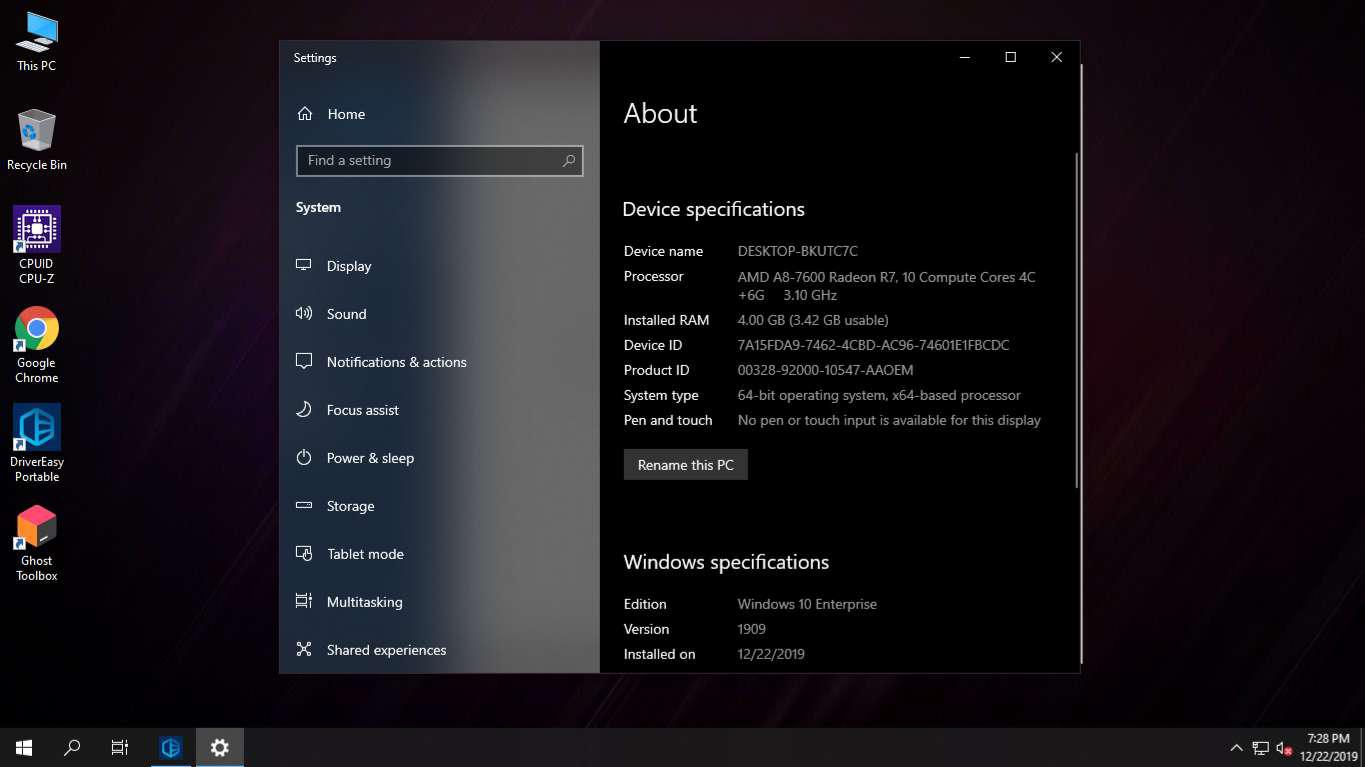
Task: Open the CPUID CPU-Z desktop shortcut
Action: 37,230
